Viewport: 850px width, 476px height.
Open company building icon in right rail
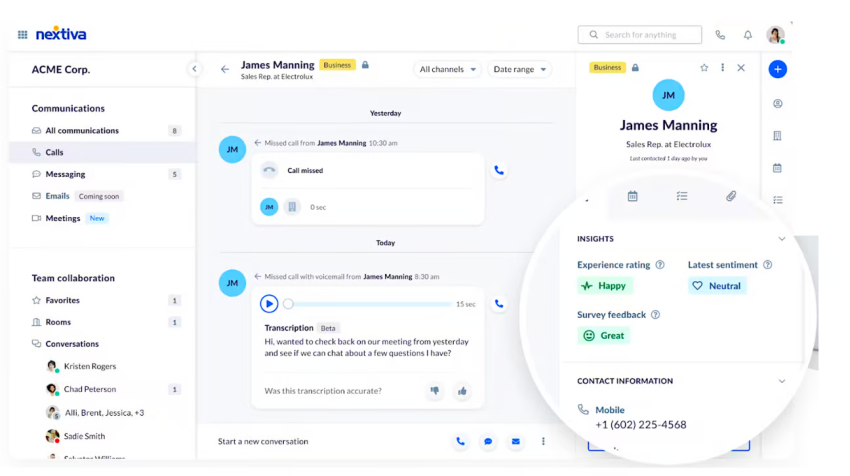coord(777,136)
